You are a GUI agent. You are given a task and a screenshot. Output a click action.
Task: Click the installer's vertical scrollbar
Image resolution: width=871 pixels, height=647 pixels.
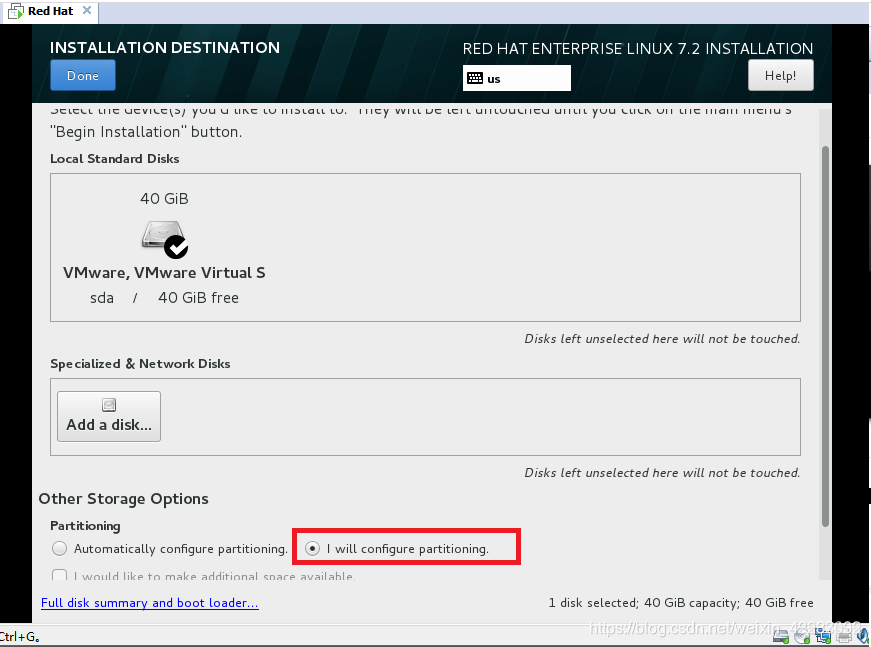825,336
